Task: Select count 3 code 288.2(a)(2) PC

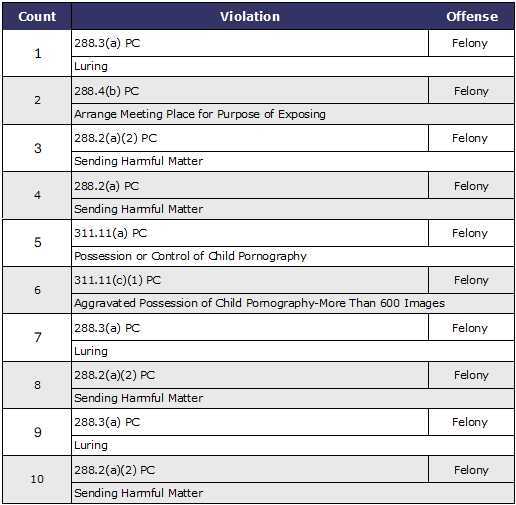Action: [x=115, y=138]
